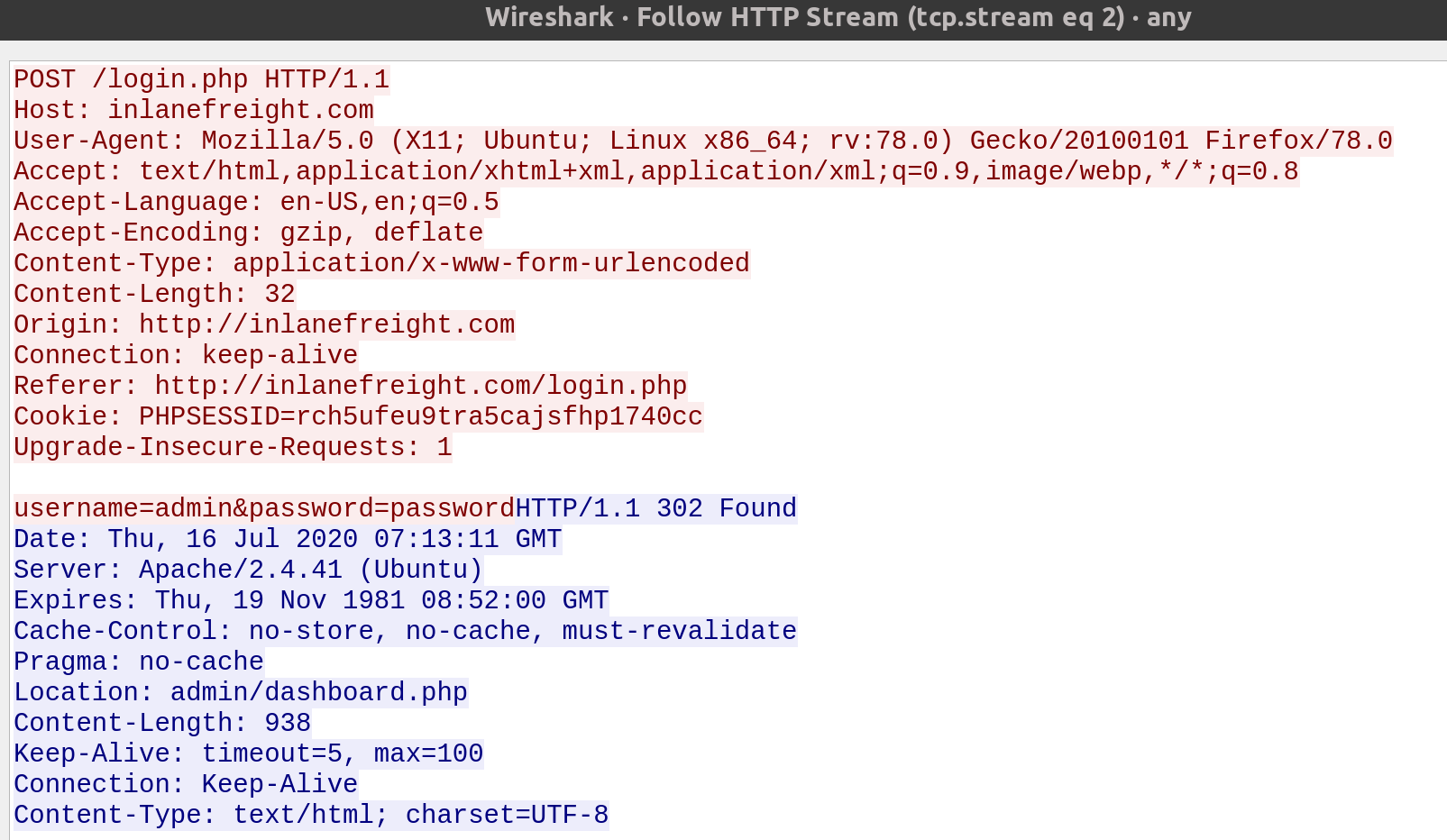Viewport: 1447px width, 840px height.
Task: Click the Location: admin/dashboard.php header
Action: pos(240,692)
